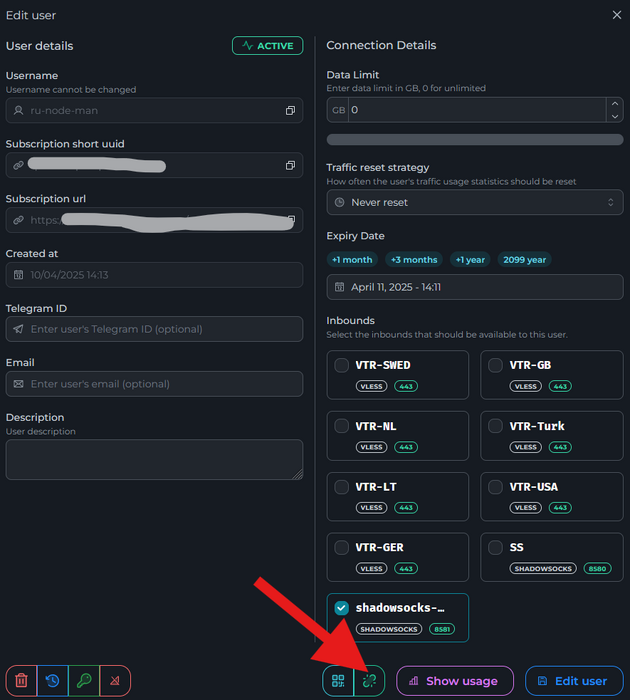
Task: Uncheck the shadowsocks inbound on port 8581
Action: click(x=342, y=608)
